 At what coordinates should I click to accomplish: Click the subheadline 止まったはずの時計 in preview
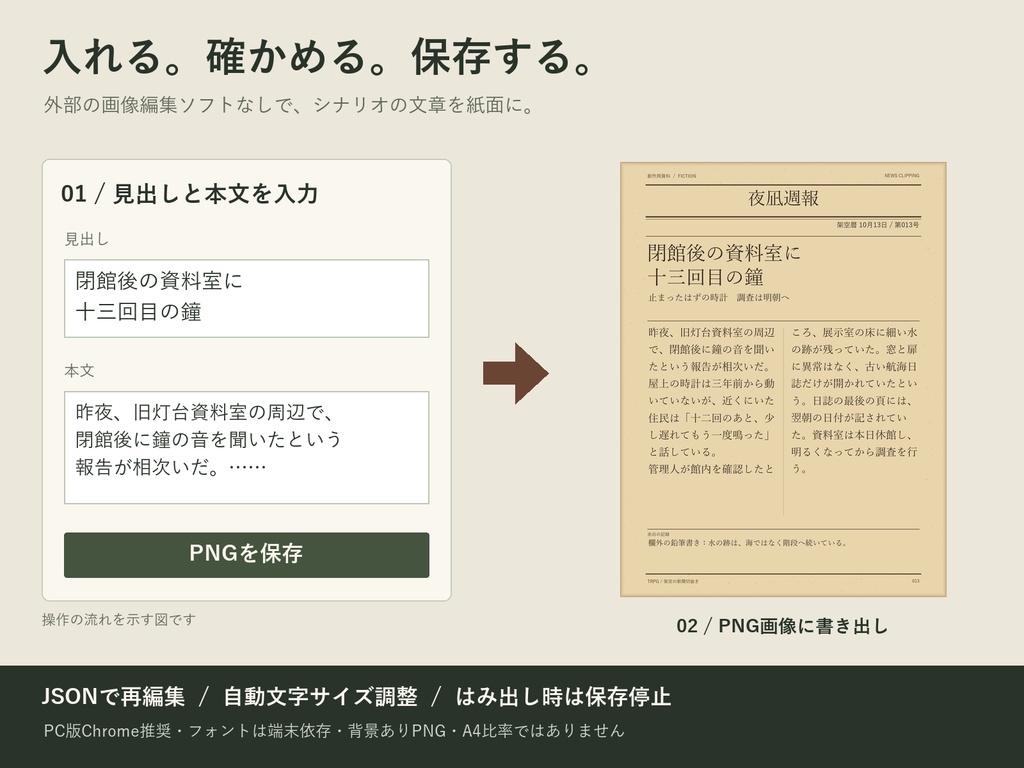(x=688, y=298)
